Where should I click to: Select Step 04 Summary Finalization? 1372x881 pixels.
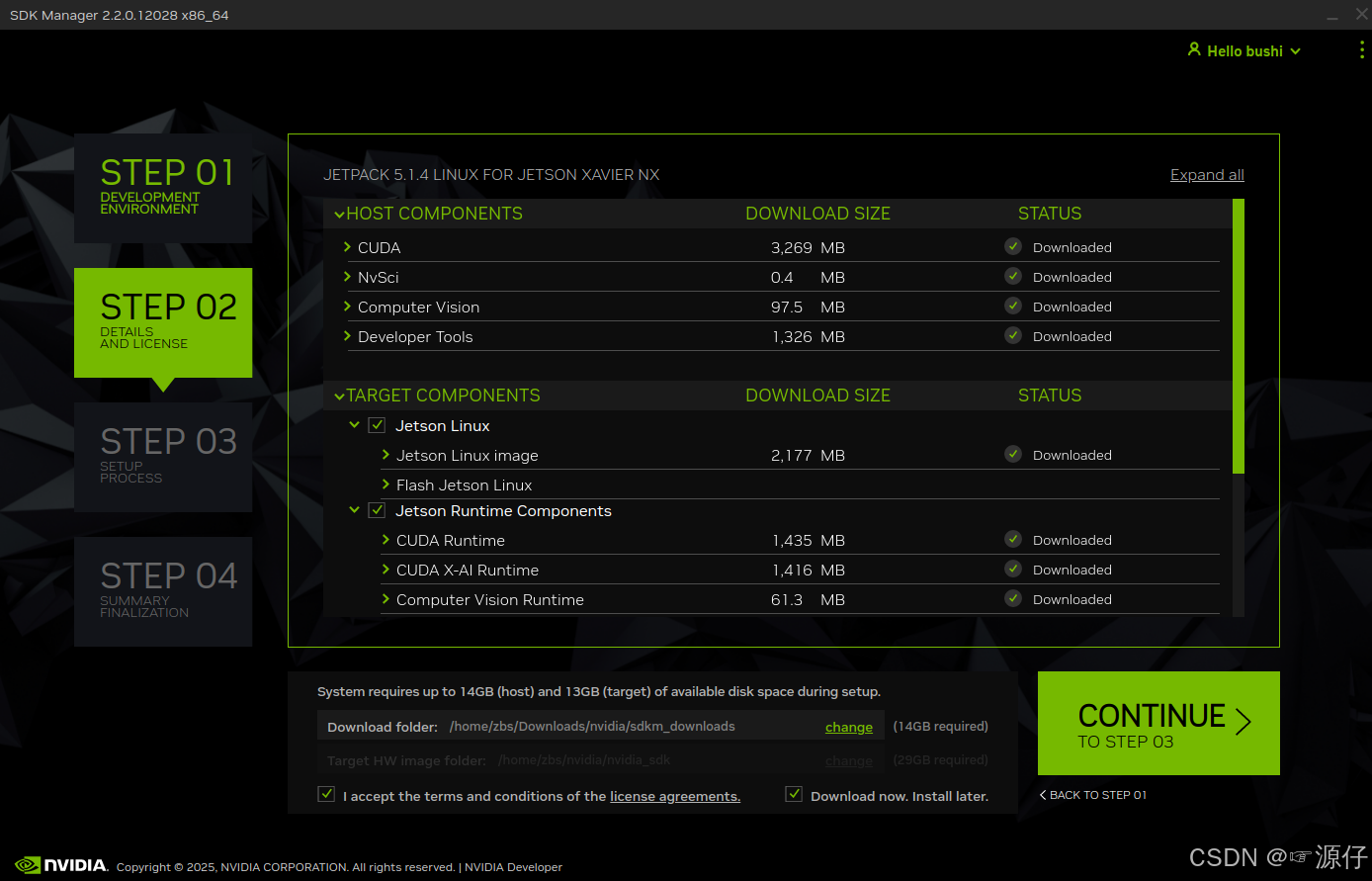pos(163,591)
